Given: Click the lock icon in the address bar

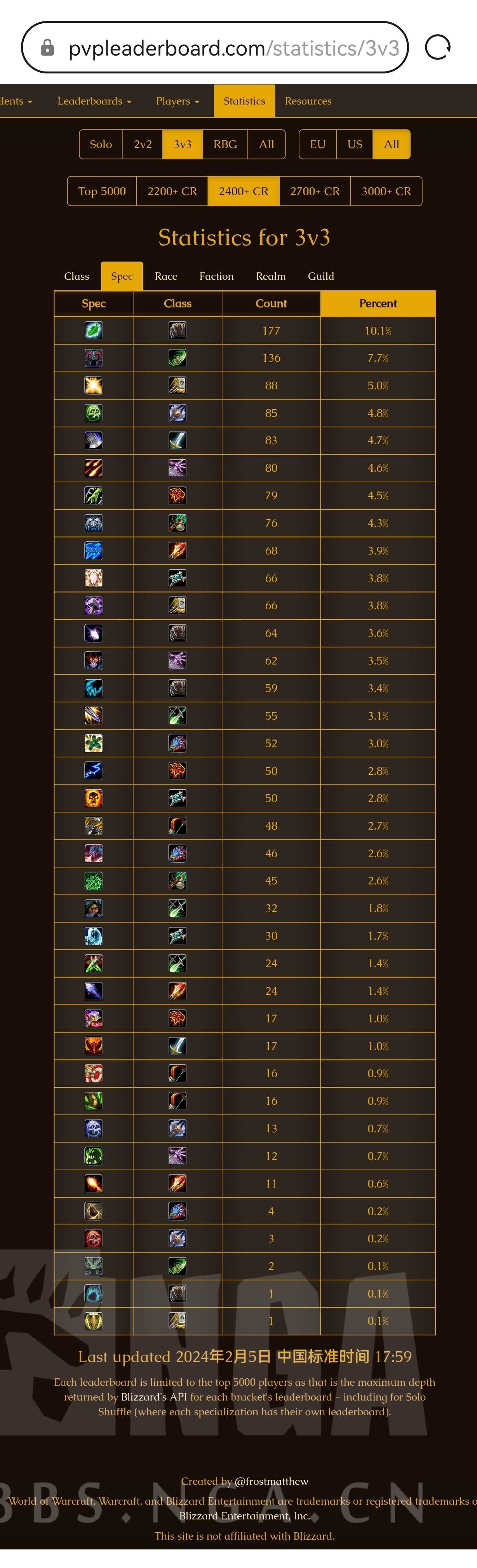Looking at the screenshot, I should click(x=47, y=47).
